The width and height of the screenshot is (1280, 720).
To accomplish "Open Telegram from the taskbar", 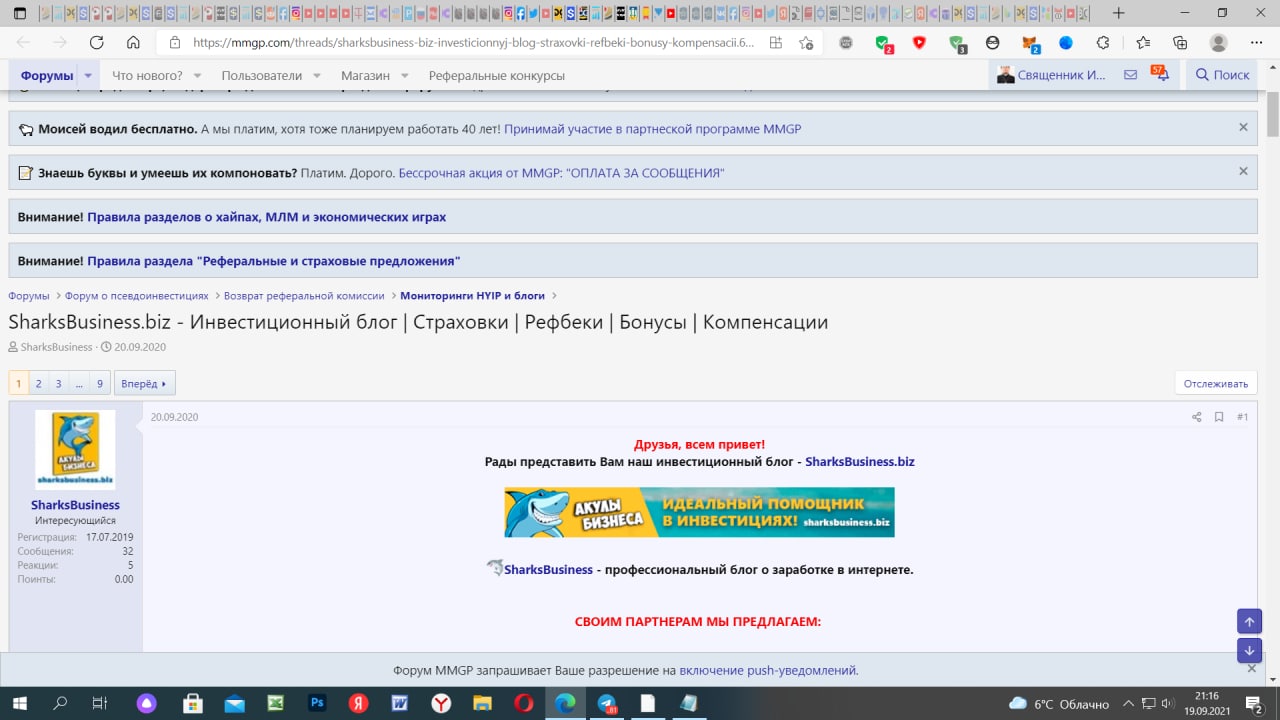I will pos(606,703).
